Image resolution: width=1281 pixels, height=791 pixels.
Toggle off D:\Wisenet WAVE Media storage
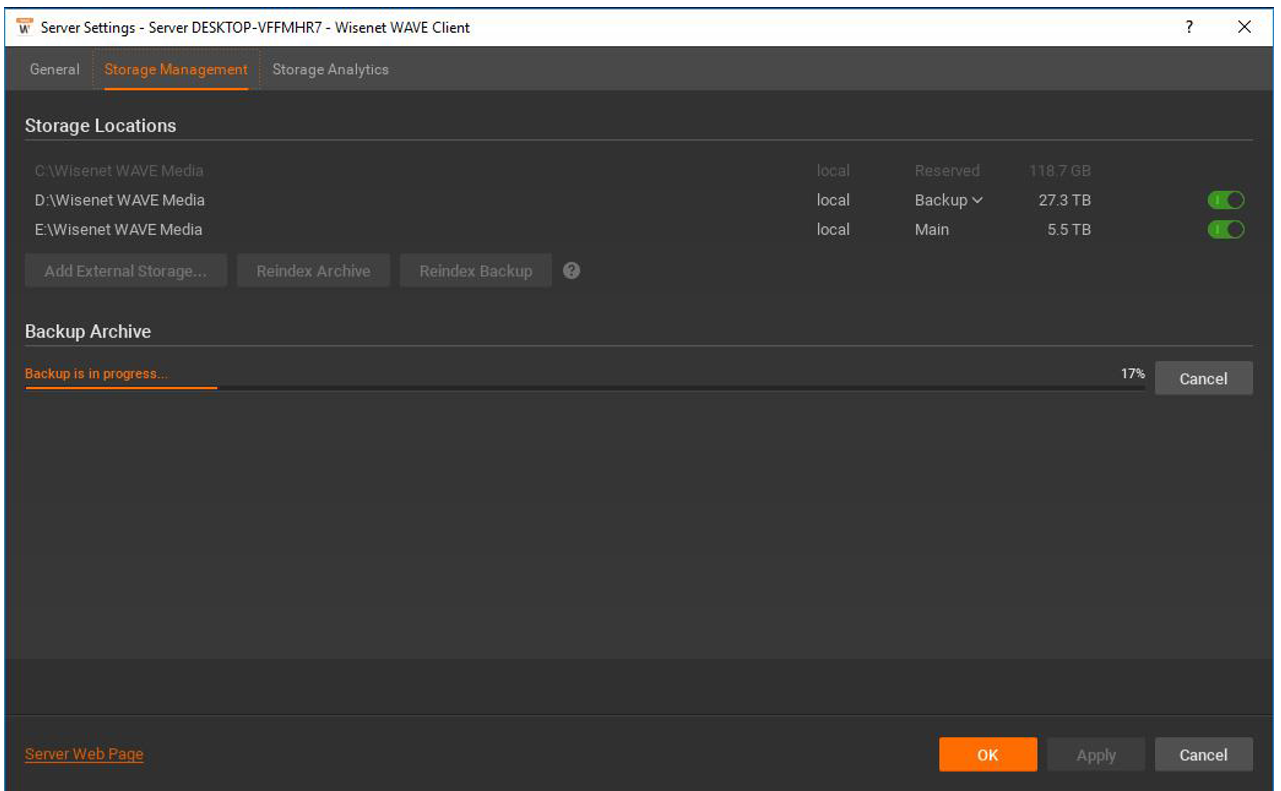1226,200
